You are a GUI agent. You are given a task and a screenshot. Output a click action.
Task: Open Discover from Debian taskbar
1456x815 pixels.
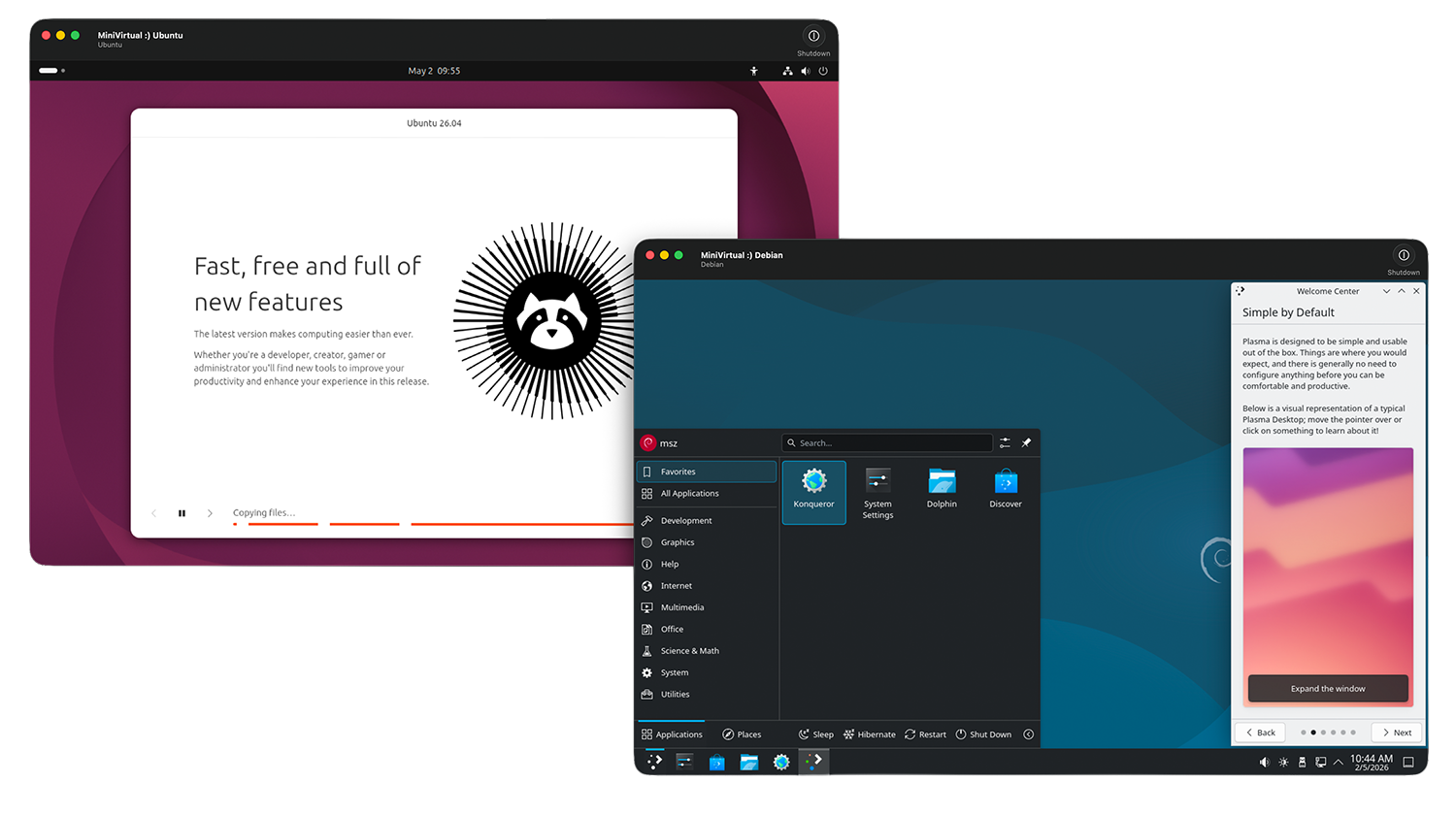716,763
